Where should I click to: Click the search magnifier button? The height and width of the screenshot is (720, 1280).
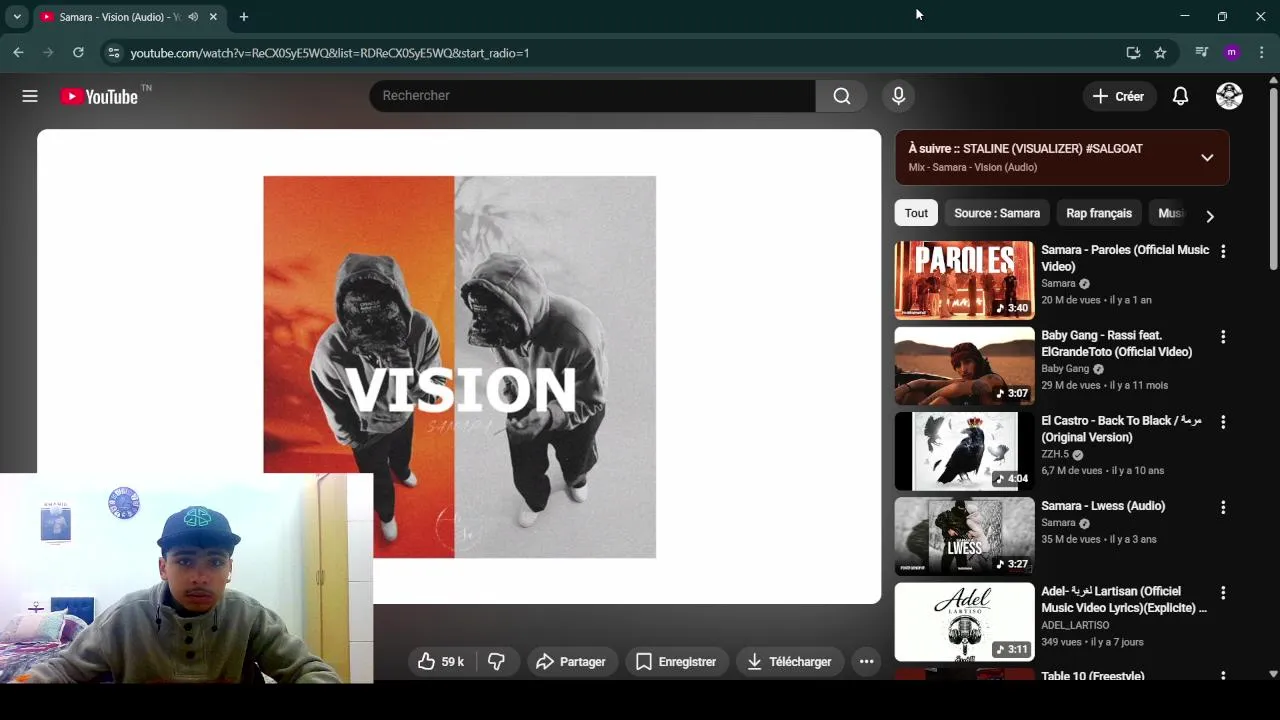[842, 96]
